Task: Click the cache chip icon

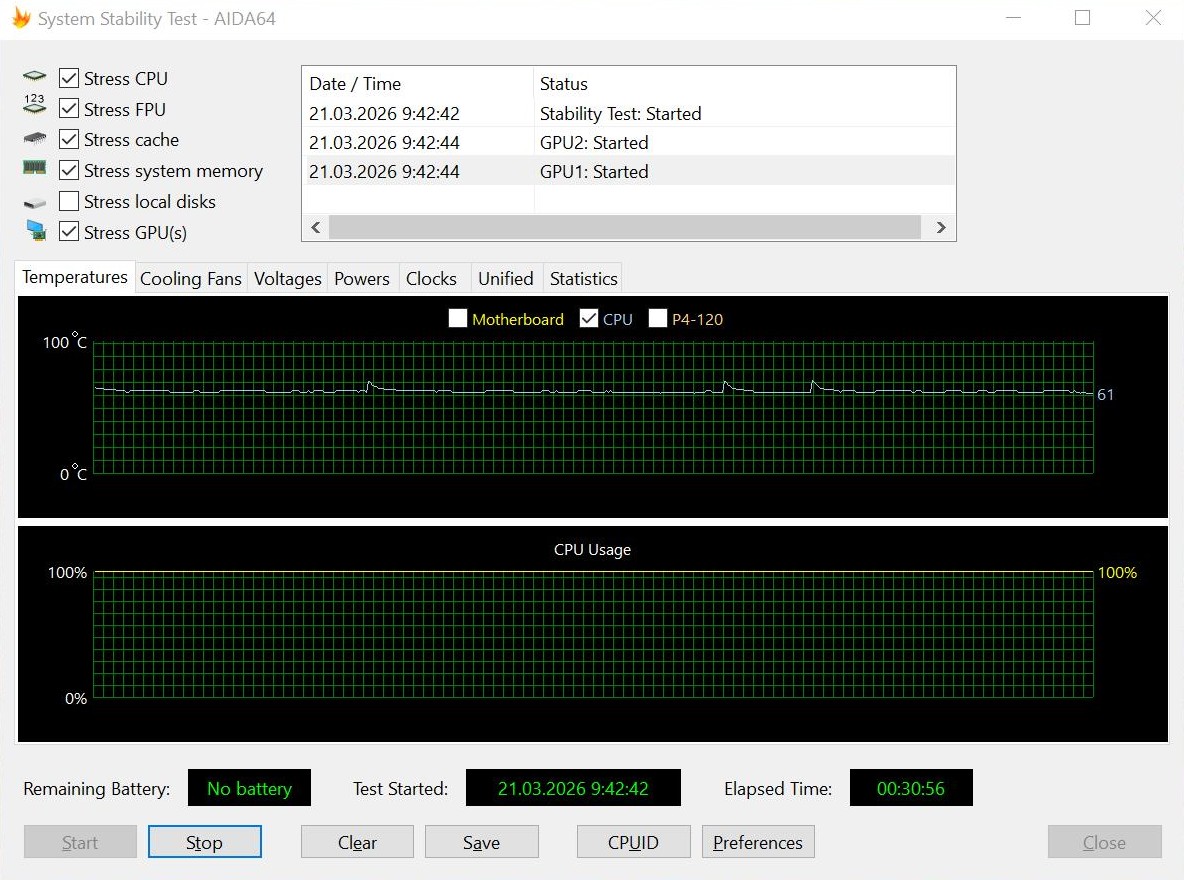Action: [x=34, y=138]
